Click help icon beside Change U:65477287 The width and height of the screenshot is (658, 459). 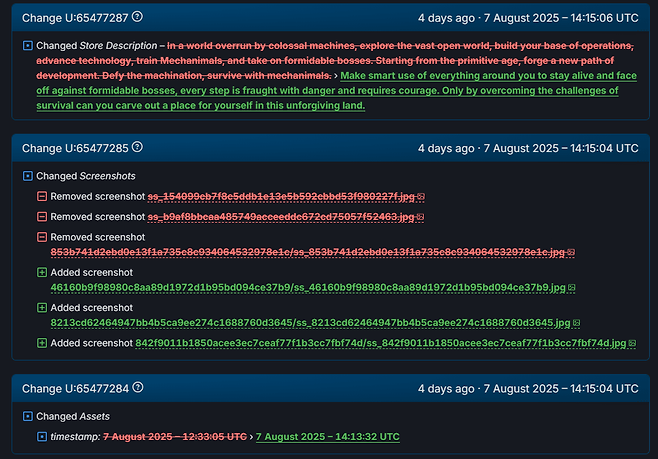point(137,17)
